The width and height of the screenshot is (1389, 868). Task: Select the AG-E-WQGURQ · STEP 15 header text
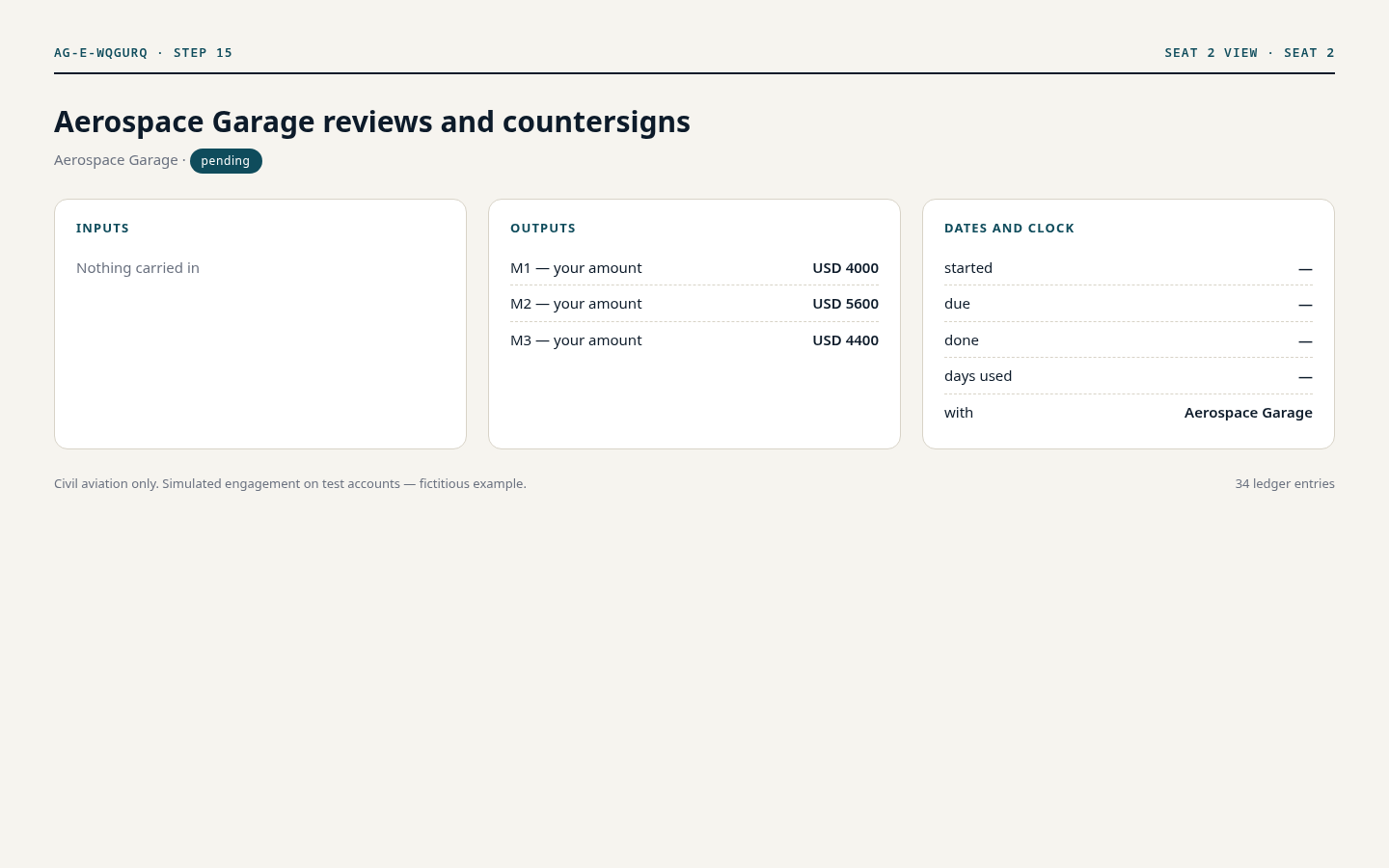[144, 53]
